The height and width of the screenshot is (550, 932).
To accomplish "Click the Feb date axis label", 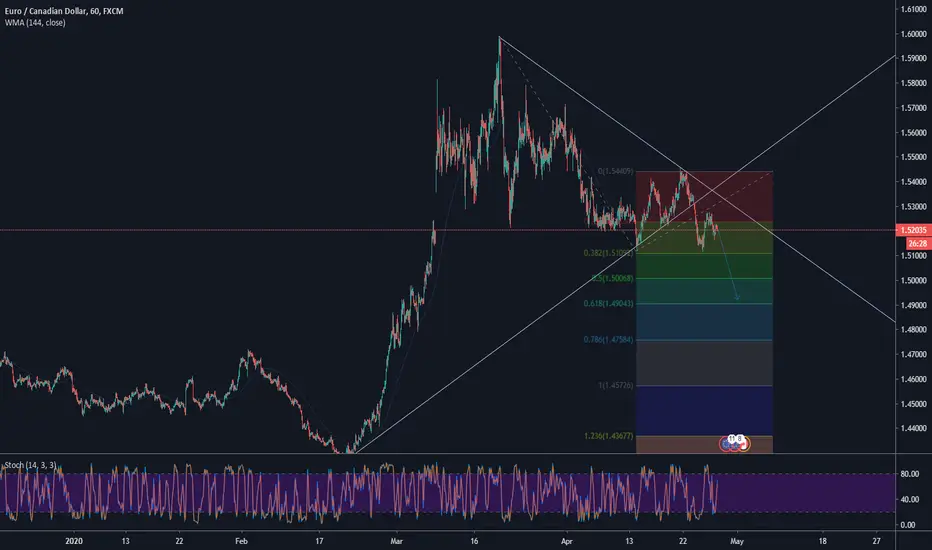I will coord(241,541).
